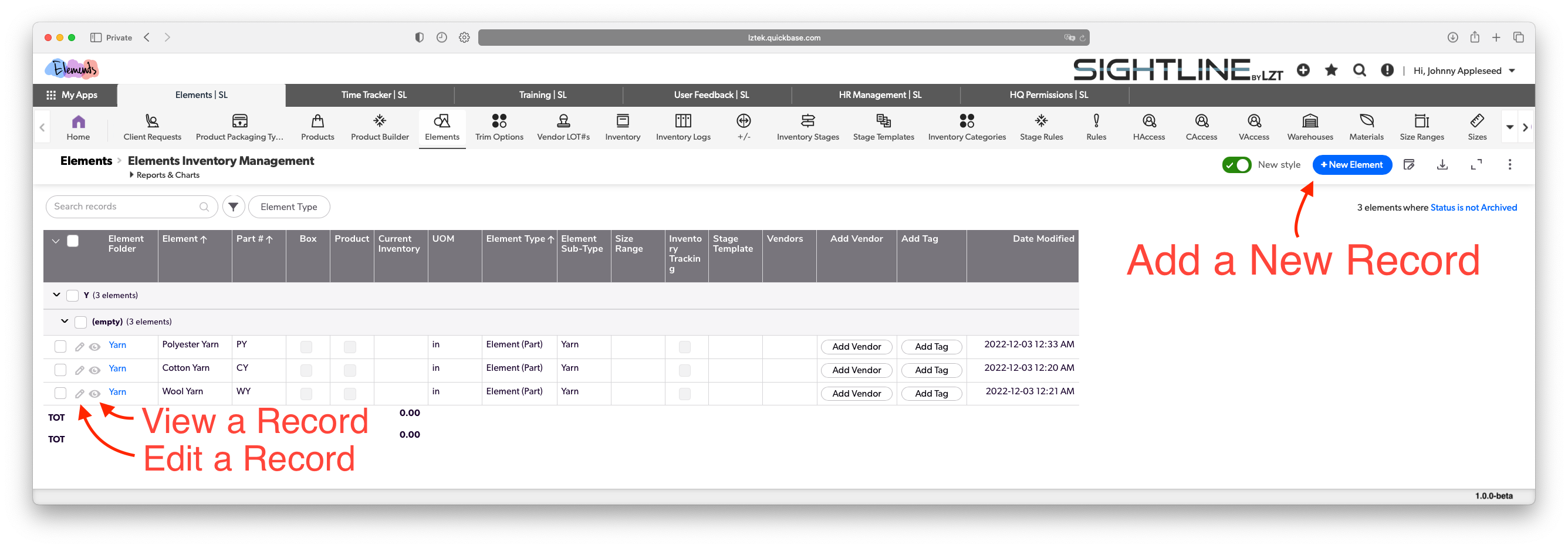1568x548 pixels.
Task: Tick the select-all checkbox in table header
Action: point(73,241)
